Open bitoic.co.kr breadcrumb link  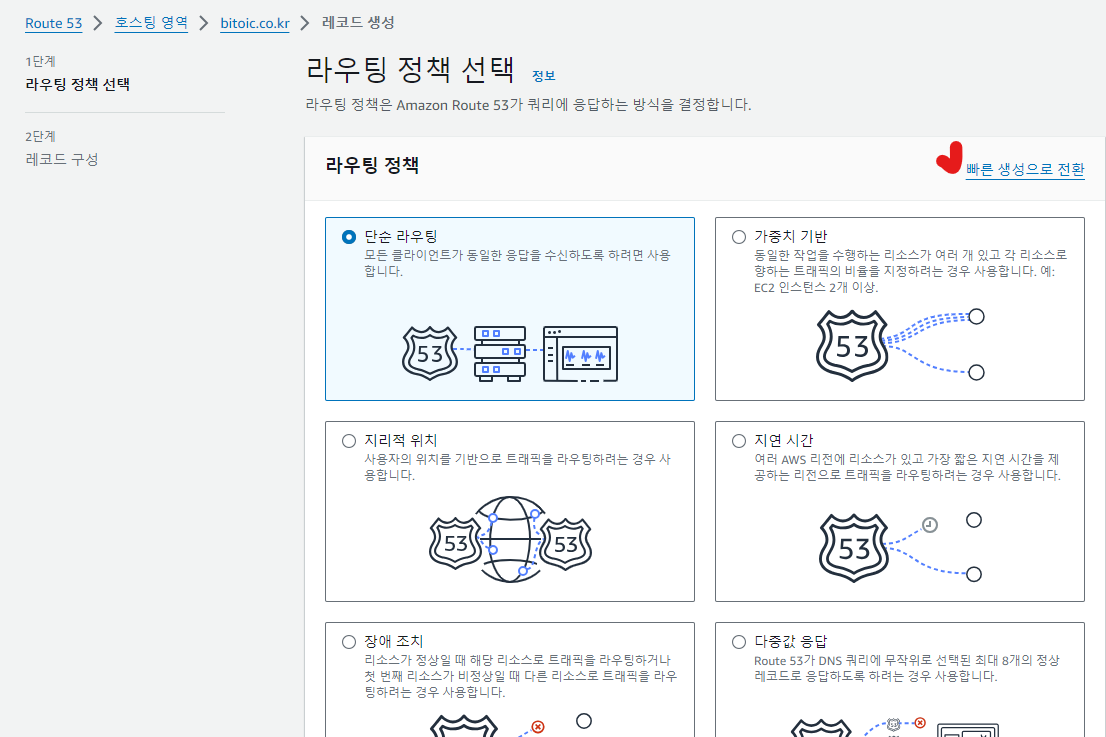(255, 23)
